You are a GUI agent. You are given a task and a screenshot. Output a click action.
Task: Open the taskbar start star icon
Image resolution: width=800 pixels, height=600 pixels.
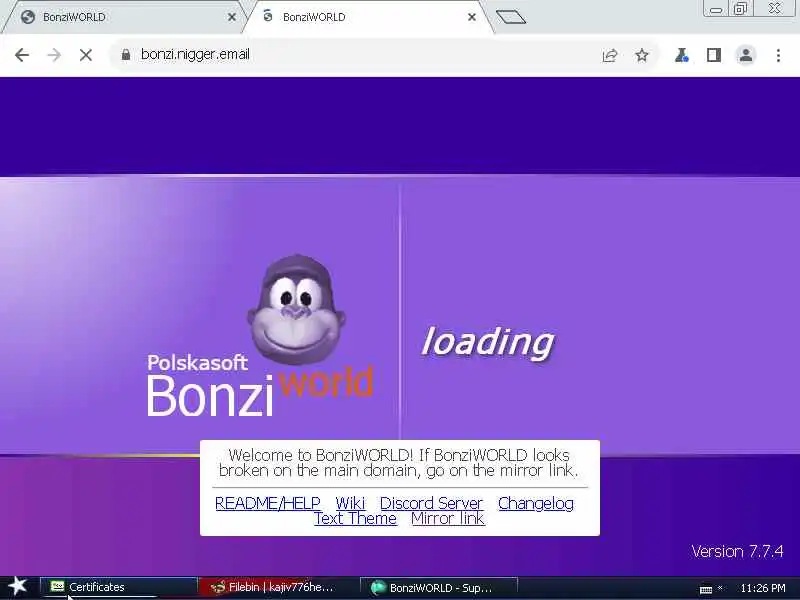(x=17, y=586)
